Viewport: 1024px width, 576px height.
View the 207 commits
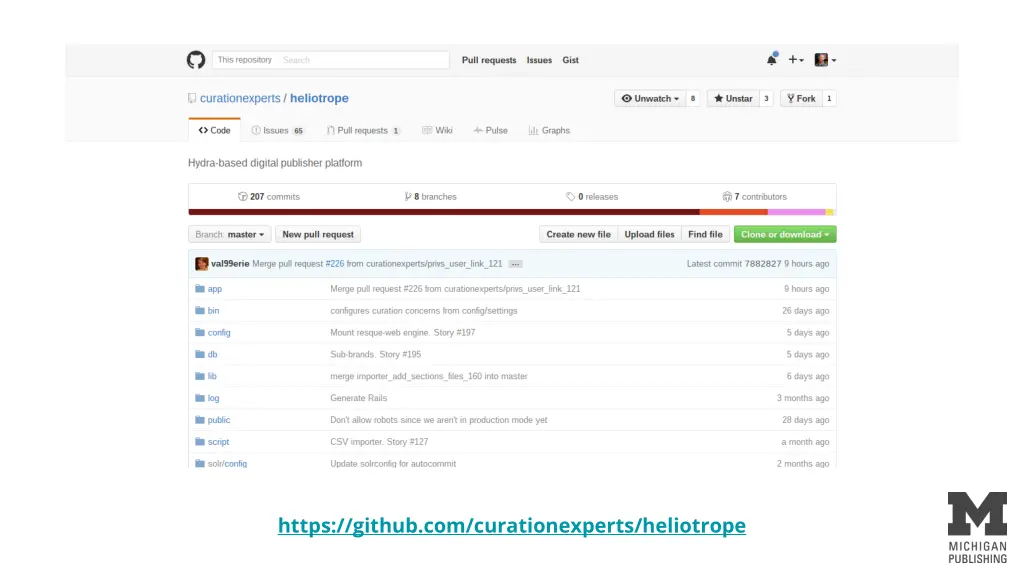point(269,197)
